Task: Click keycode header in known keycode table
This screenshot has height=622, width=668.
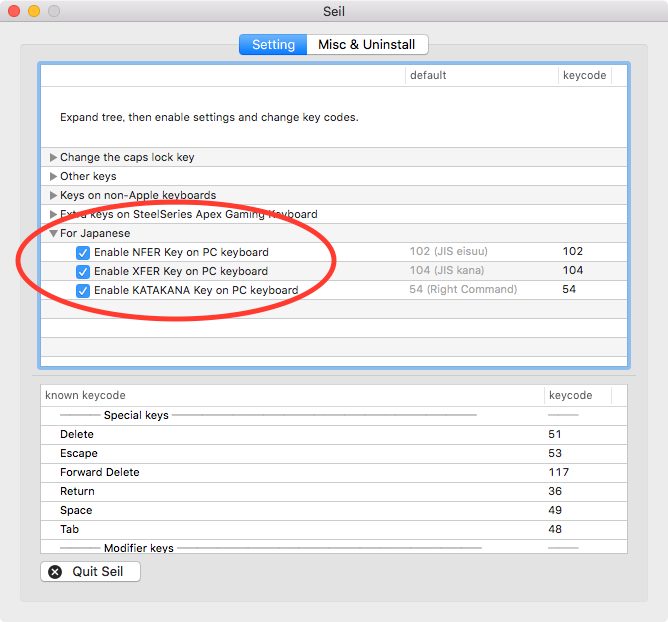Action: click(578, 395)
